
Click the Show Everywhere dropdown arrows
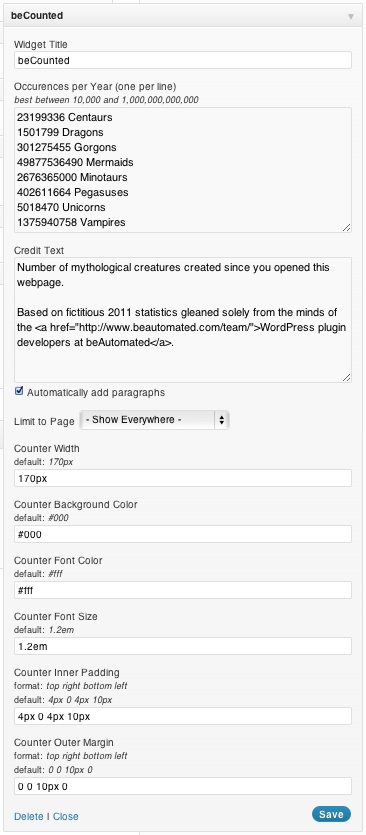[222, 420]
